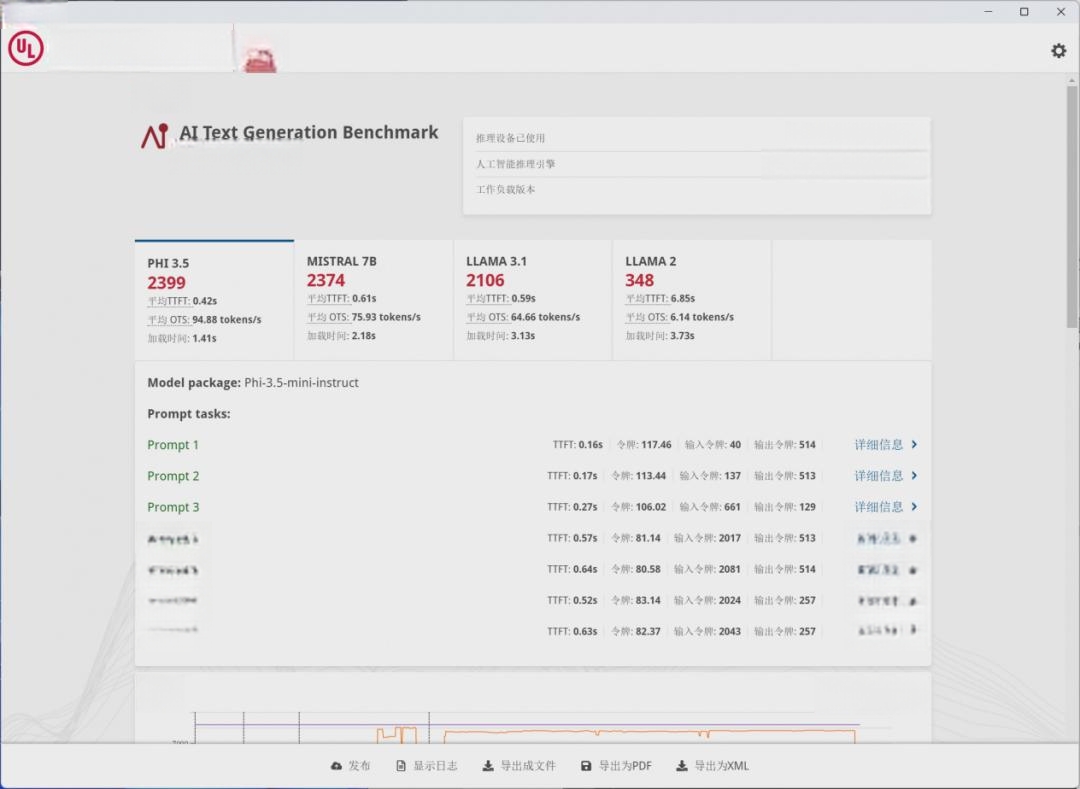1080x789 pixels.
Task: Click Model package Phi-3.5-mini-instruct text
Action: point(253,382)
